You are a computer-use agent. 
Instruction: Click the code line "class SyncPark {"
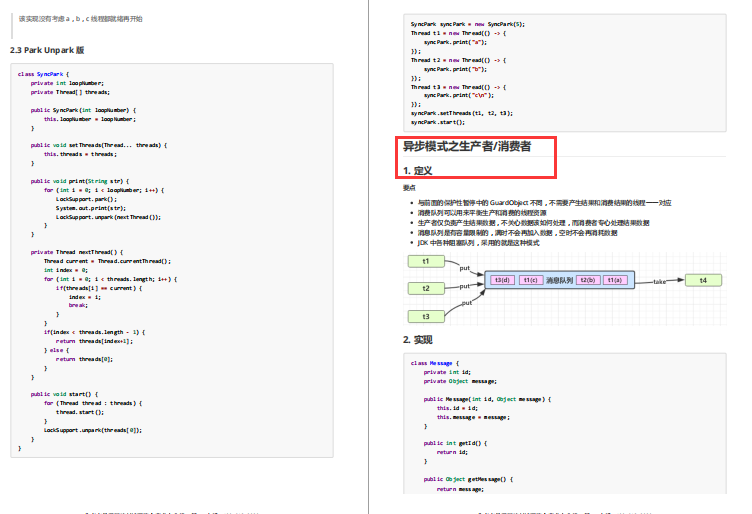coord(44,74)
